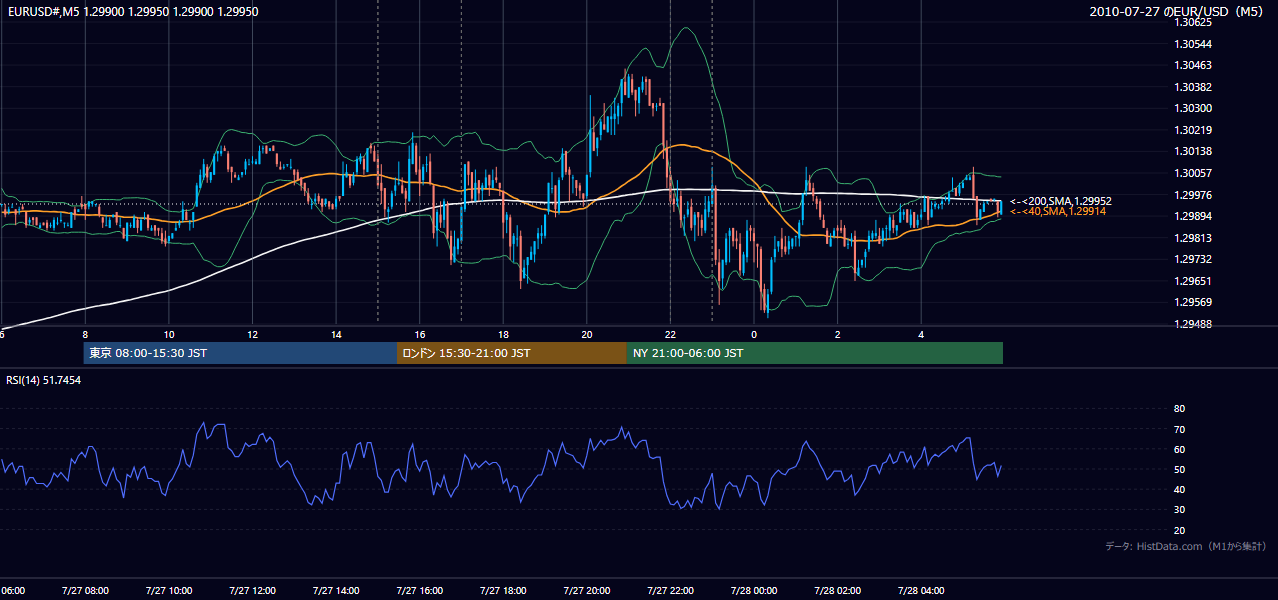Click price axis label 1.30382
This screenshot has width=1278, height=600.
click(1193, 87)
